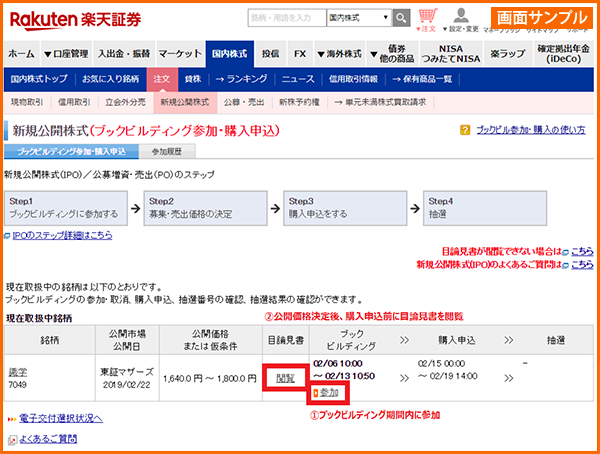Open the ランキング submenu item
This screenshot has width=600, height=454.
tap(242, 79)
